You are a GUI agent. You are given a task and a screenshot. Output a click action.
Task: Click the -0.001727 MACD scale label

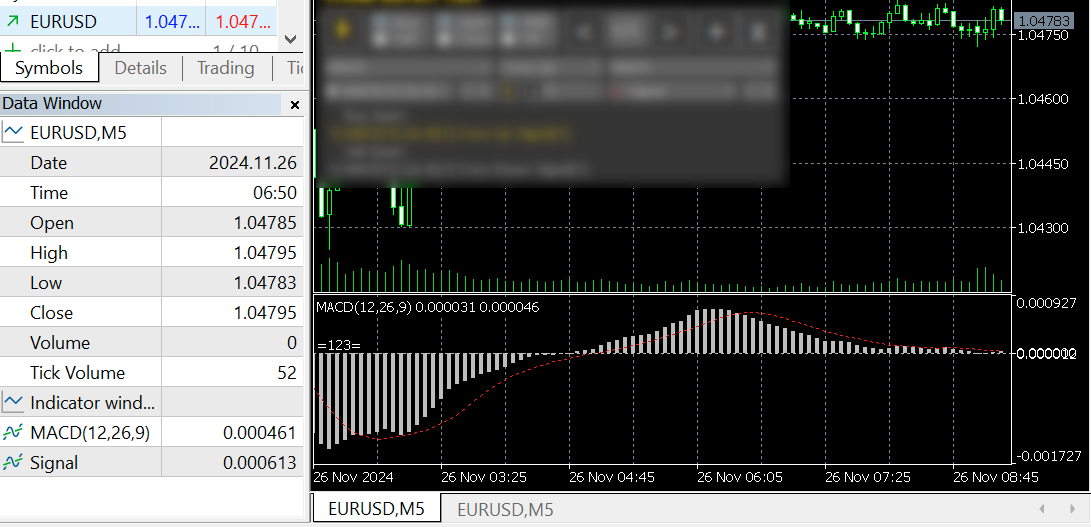click(1048, 457)
